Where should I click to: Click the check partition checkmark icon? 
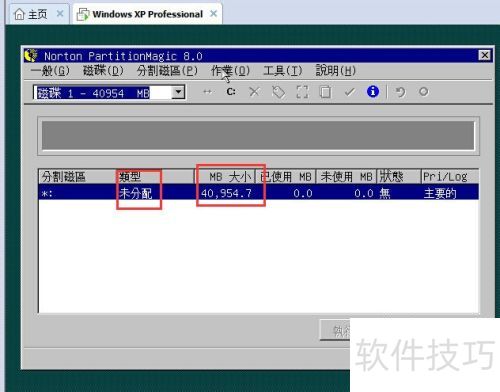pyautogui.click(x=349, y=92)
